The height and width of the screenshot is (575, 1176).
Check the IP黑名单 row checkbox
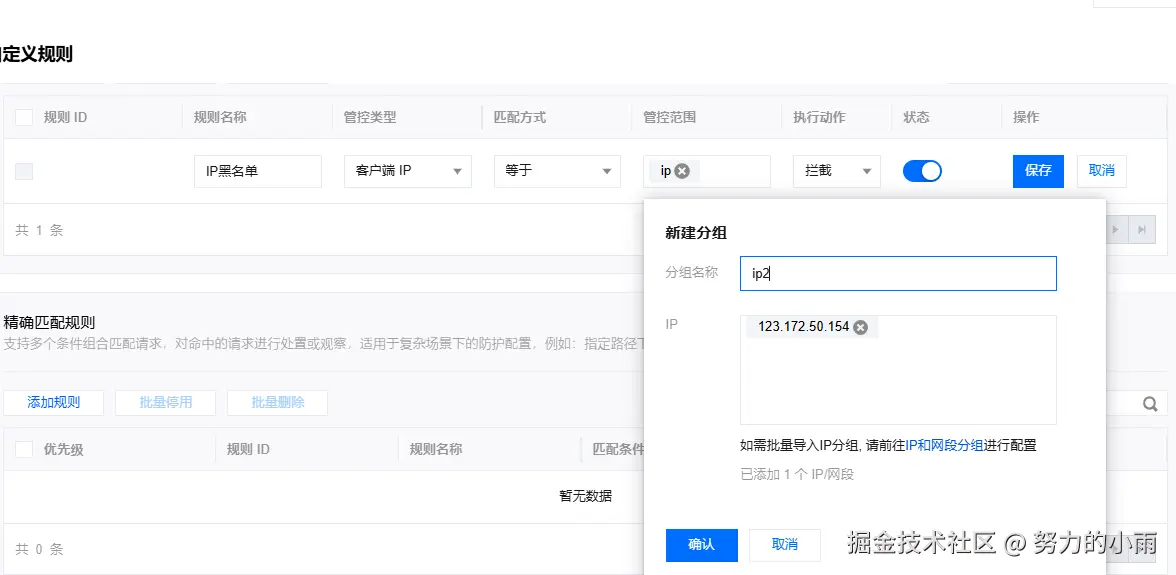coord(24,171)
